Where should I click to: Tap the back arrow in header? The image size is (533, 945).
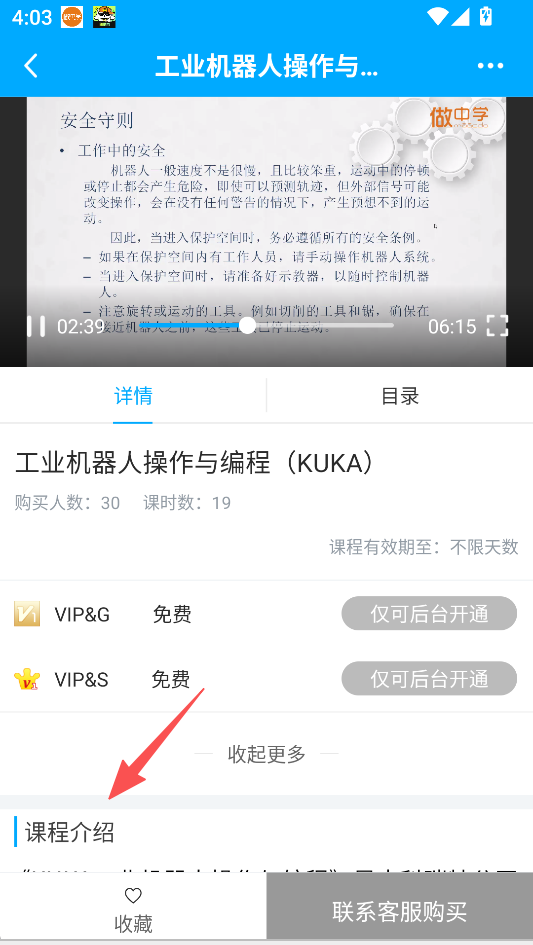pyautogui.click(x=31, y=66)
